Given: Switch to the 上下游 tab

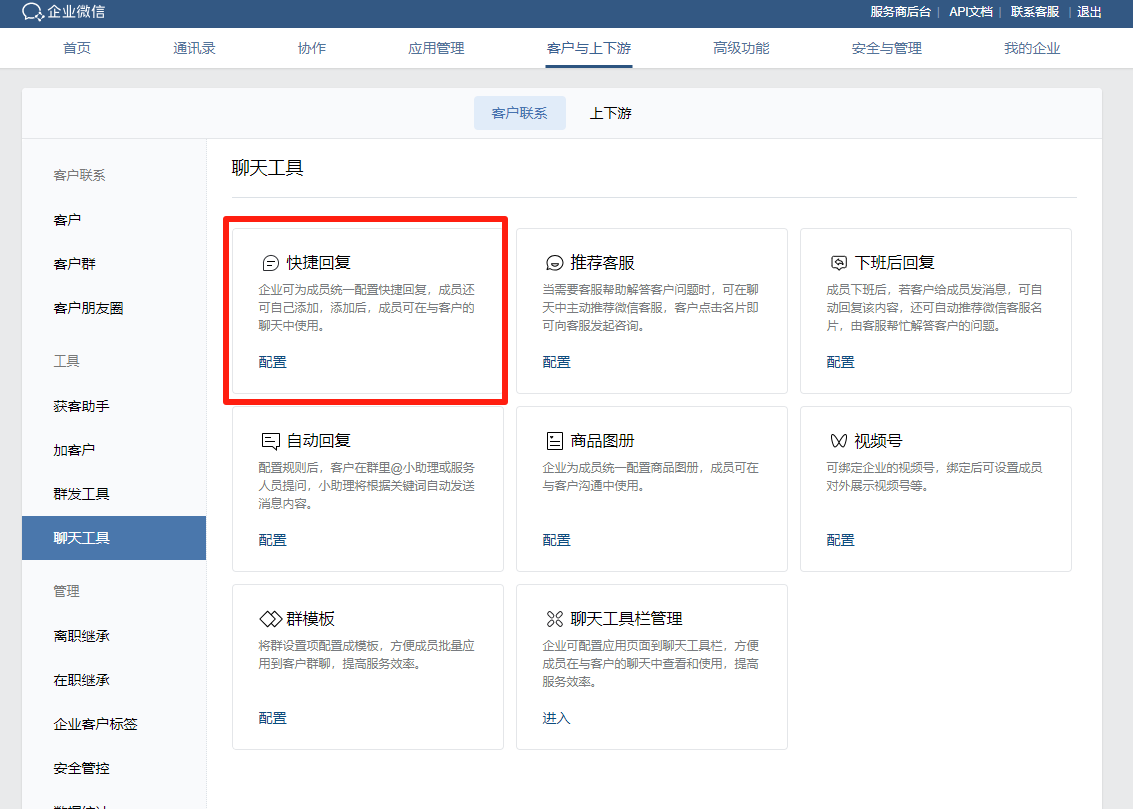Looking at the screenshot, I should click(x=610, y=113).
